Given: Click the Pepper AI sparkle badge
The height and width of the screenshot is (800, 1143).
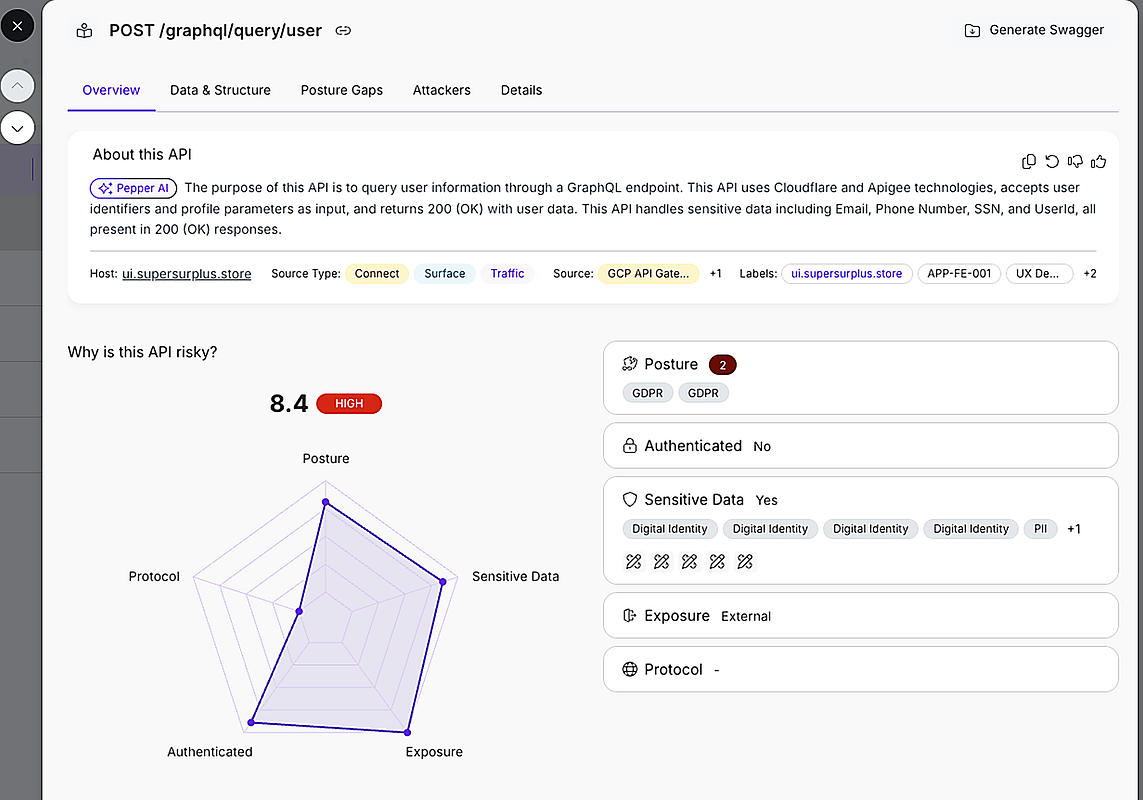Looking at the screenshot, I should [133, 188].
